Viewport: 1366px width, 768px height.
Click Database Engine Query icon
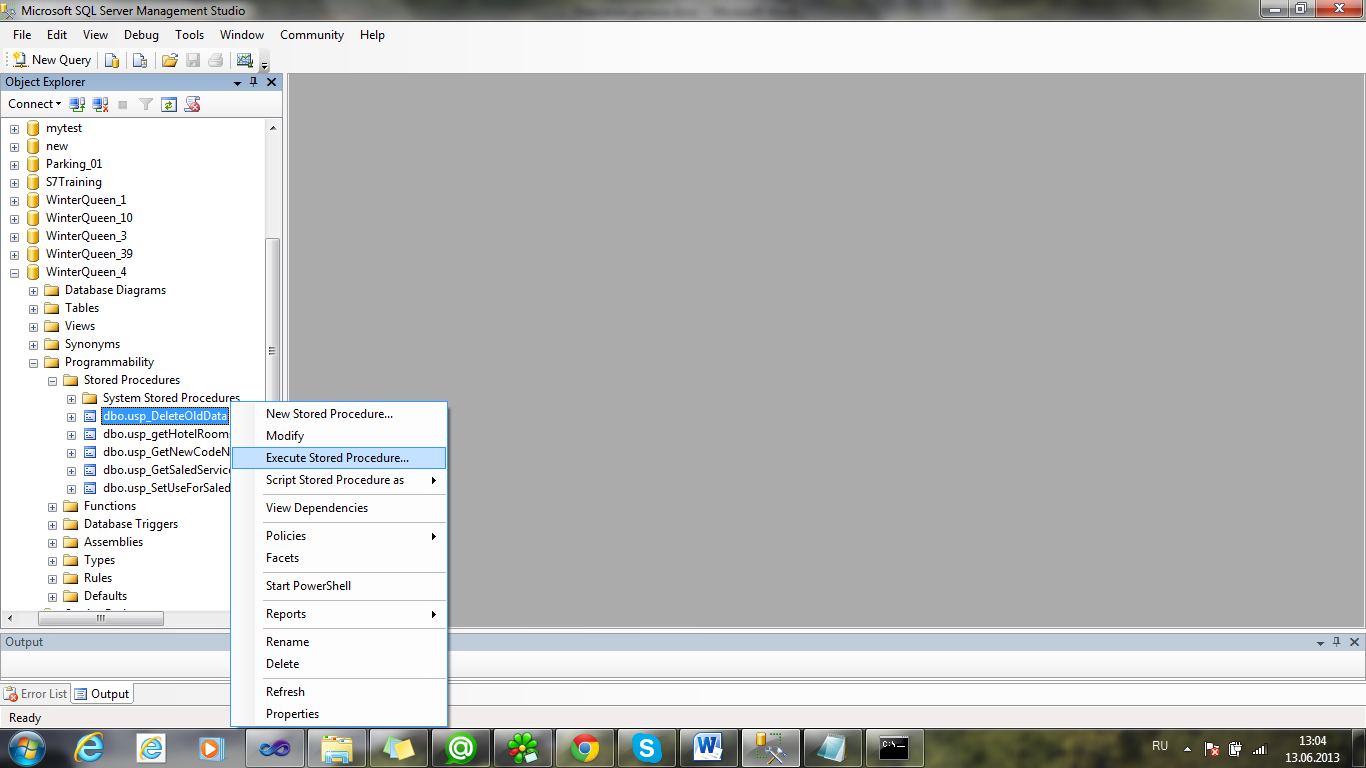113,60
